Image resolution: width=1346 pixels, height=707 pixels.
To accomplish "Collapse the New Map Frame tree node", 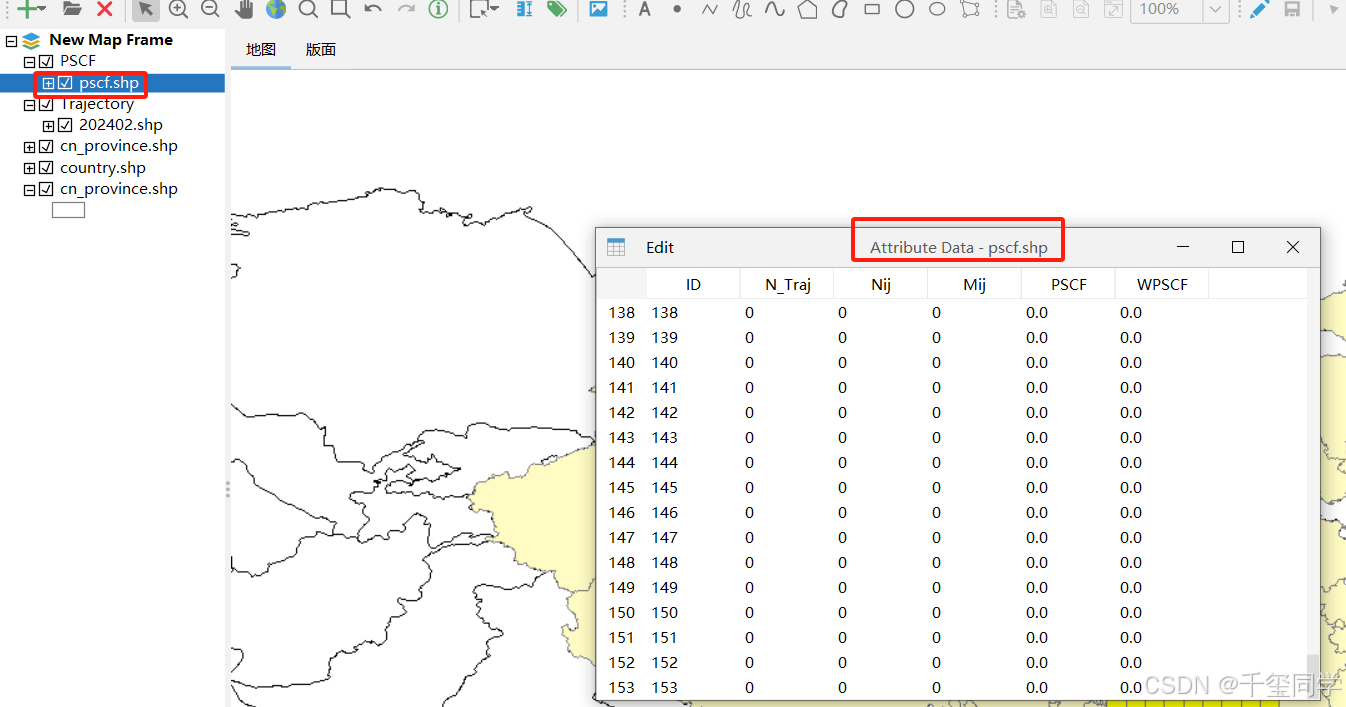I will tap(11, 41).
